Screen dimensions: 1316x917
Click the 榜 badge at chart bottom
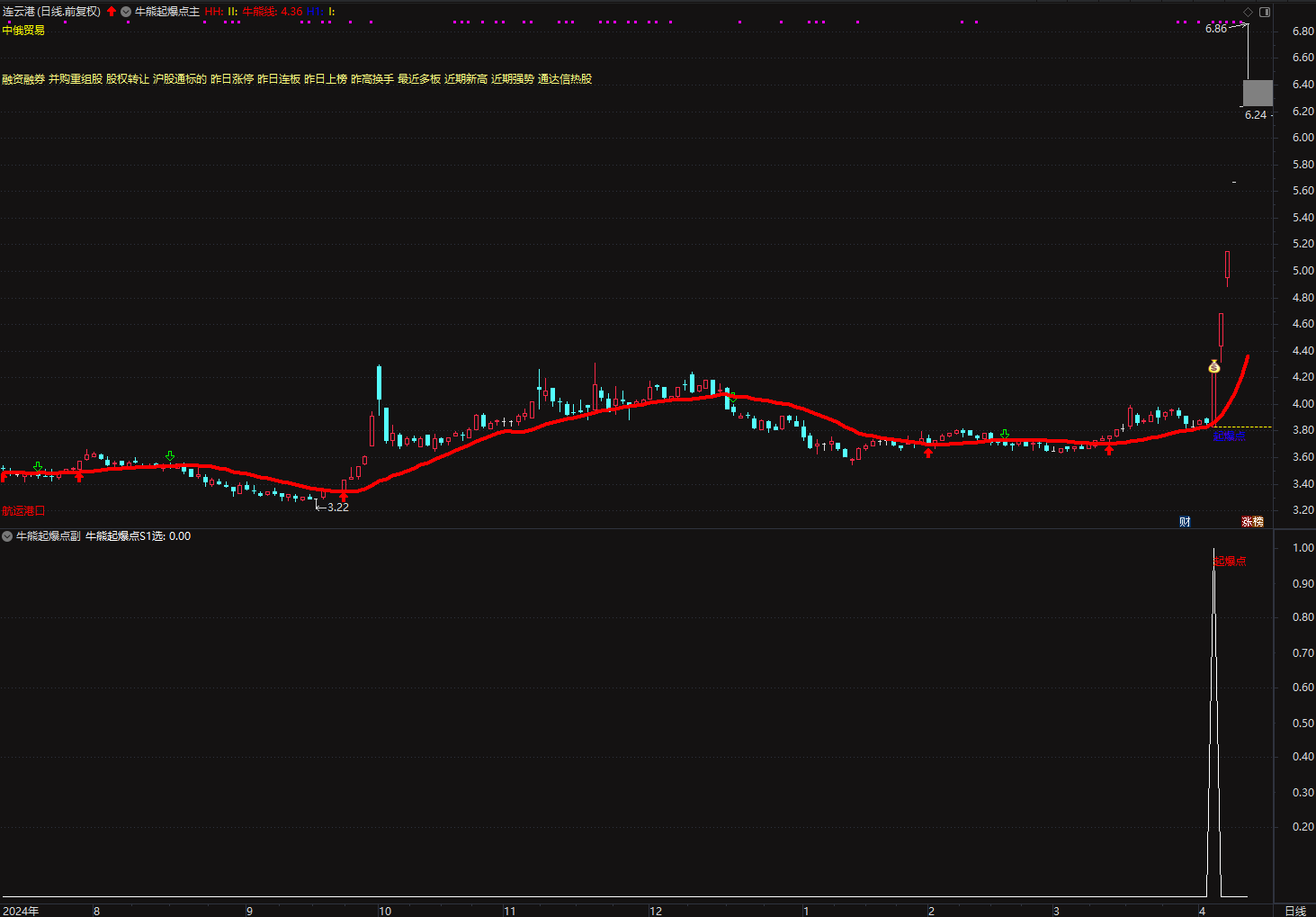(x=1258, y=522)
